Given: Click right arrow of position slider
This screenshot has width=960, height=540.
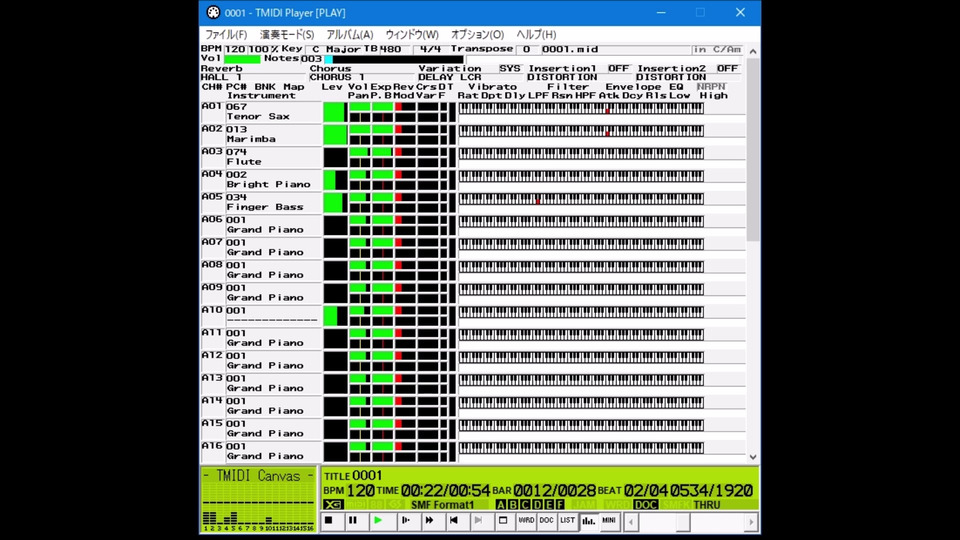Looking at the screenshot, I should click(751, 522).
